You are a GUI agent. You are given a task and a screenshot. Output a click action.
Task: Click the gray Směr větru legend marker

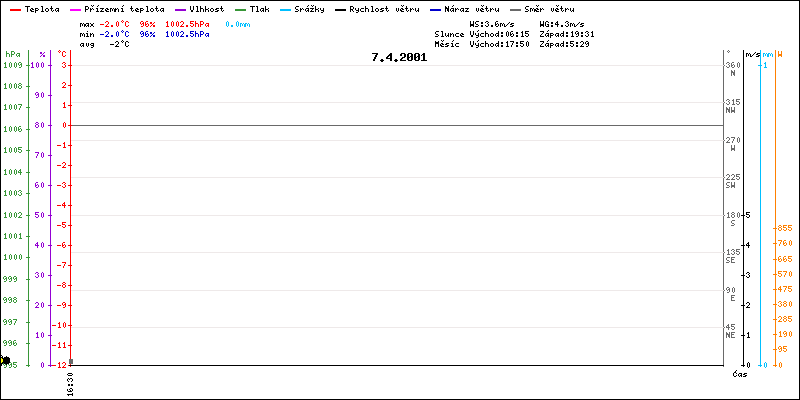pyautogui.click(x=516, y=8)
